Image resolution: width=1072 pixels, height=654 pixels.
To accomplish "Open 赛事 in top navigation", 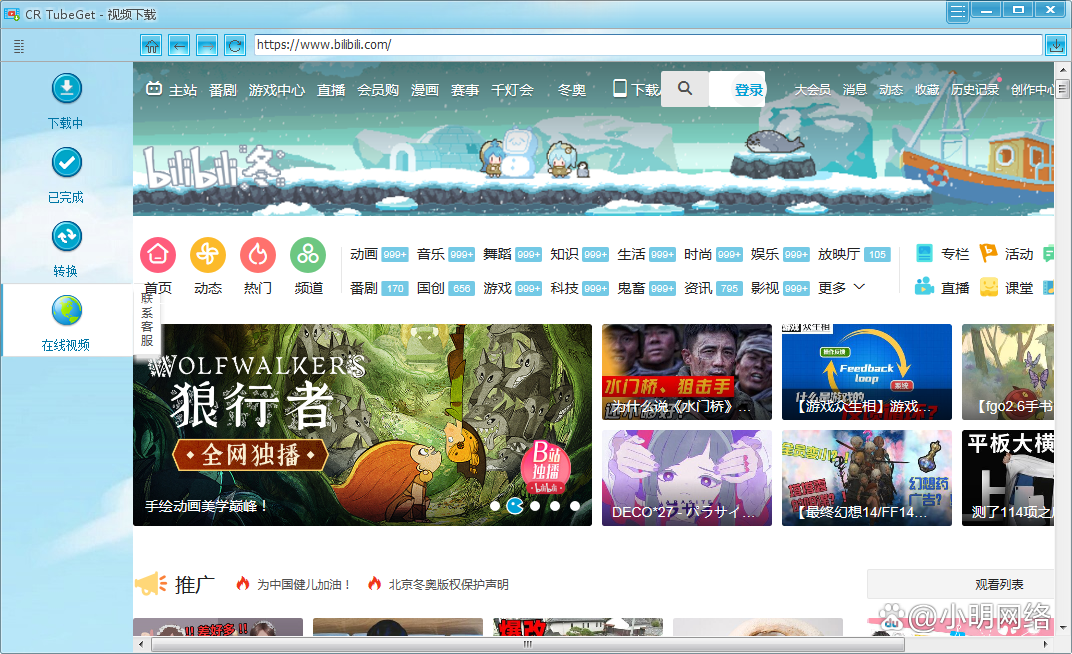I will (x=465, y=90).
